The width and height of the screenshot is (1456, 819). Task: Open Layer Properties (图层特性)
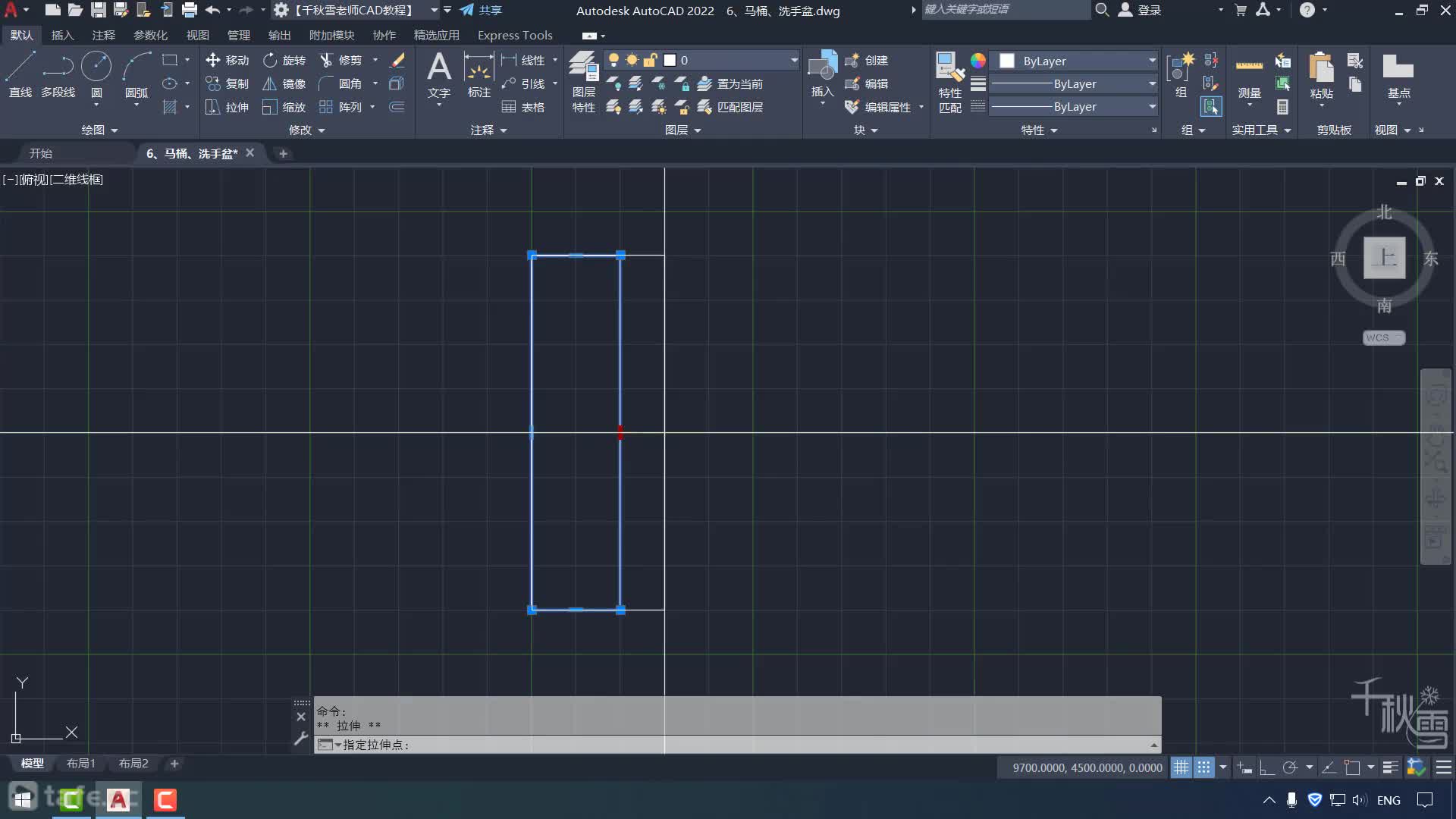click(x=583, y=82)
